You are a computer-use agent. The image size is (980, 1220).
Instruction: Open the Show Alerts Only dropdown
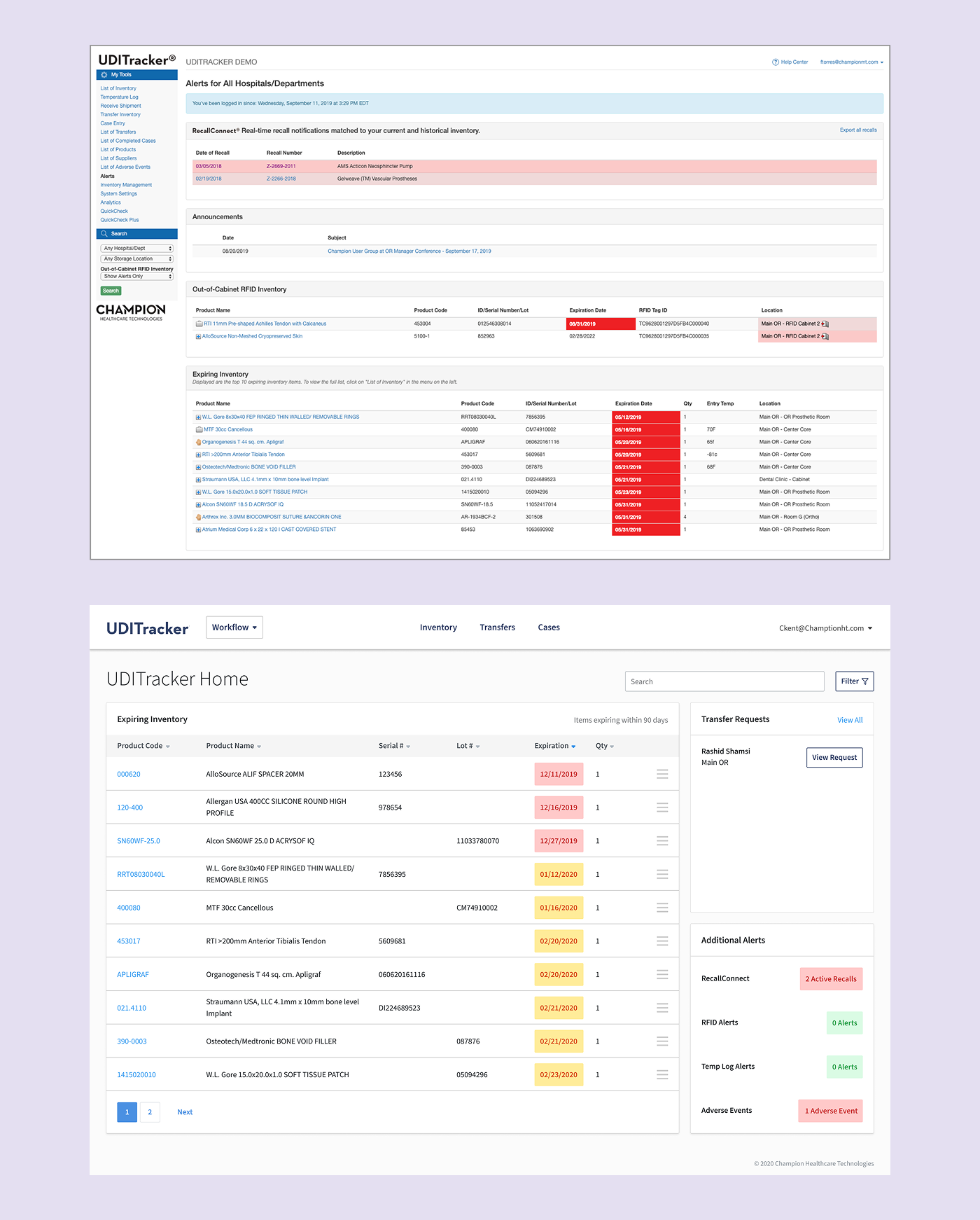tap(137, 277)
